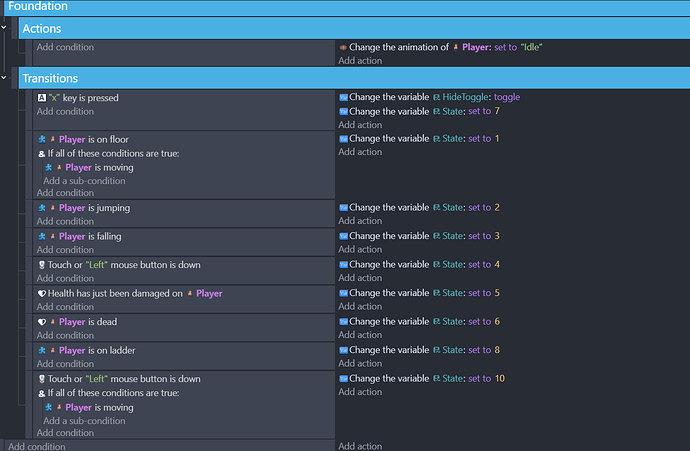Click the variable icon on State set to 10 action
Screen dimensions: 690x451
[343, 379]
